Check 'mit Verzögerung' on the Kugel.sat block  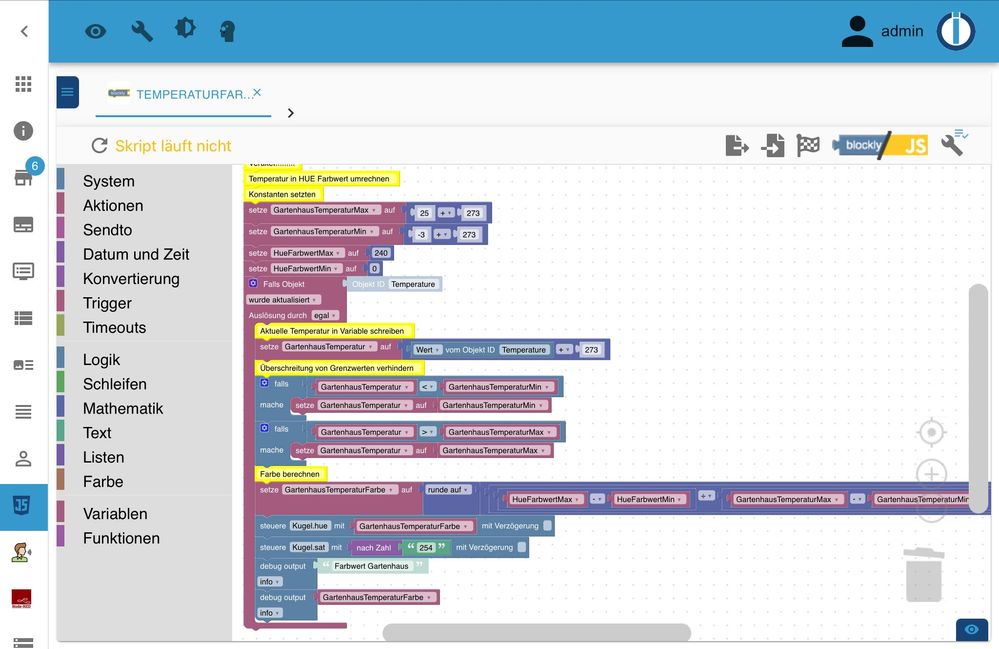click(522, 547)
